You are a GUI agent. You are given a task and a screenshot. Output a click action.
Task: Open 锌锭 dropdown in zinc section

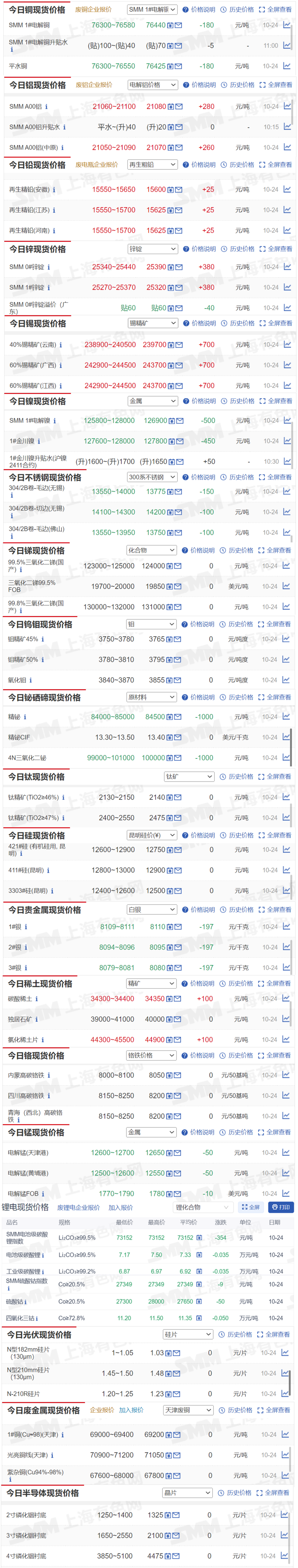click(x=153, y=249)
